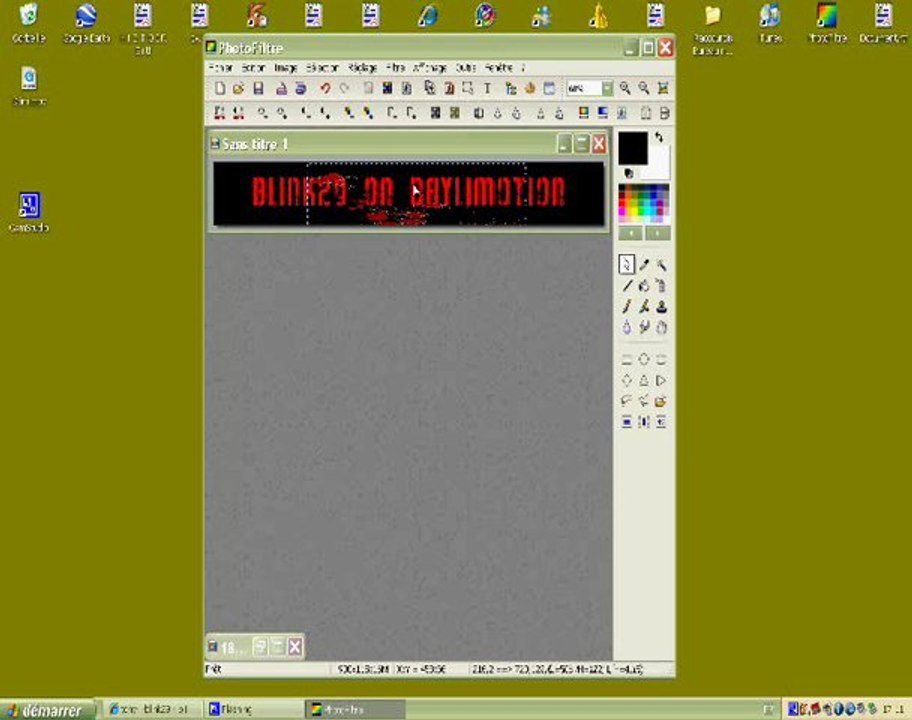Choose the right-pointing Triangle selection shape
Image resolution: width=912 pixels, height=720 pixels.
[661, 381]
